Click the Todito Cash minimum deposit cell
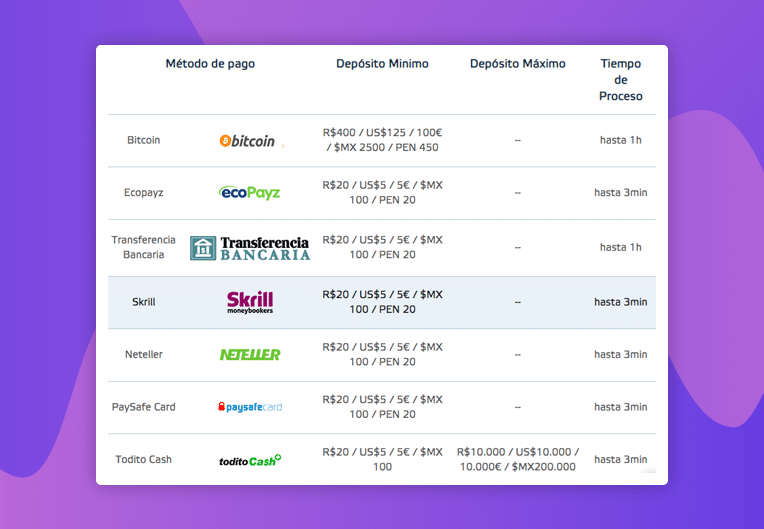Image resolution: width=764 pixels, height=529 pixels. tap(382, 459)
